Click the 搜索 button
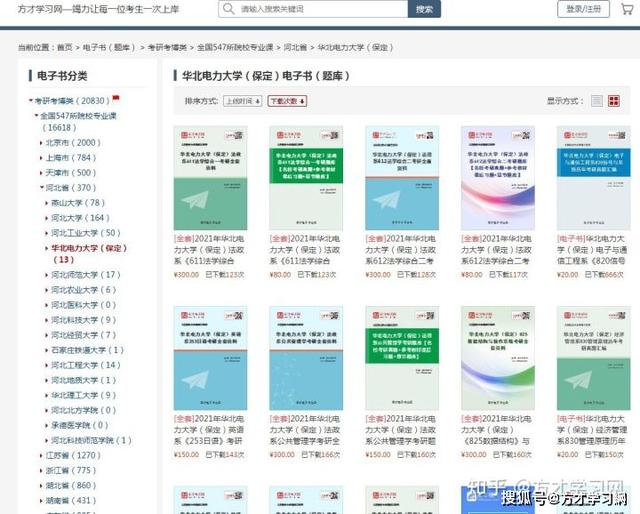 pyautogui.click(x=424, y=9)
